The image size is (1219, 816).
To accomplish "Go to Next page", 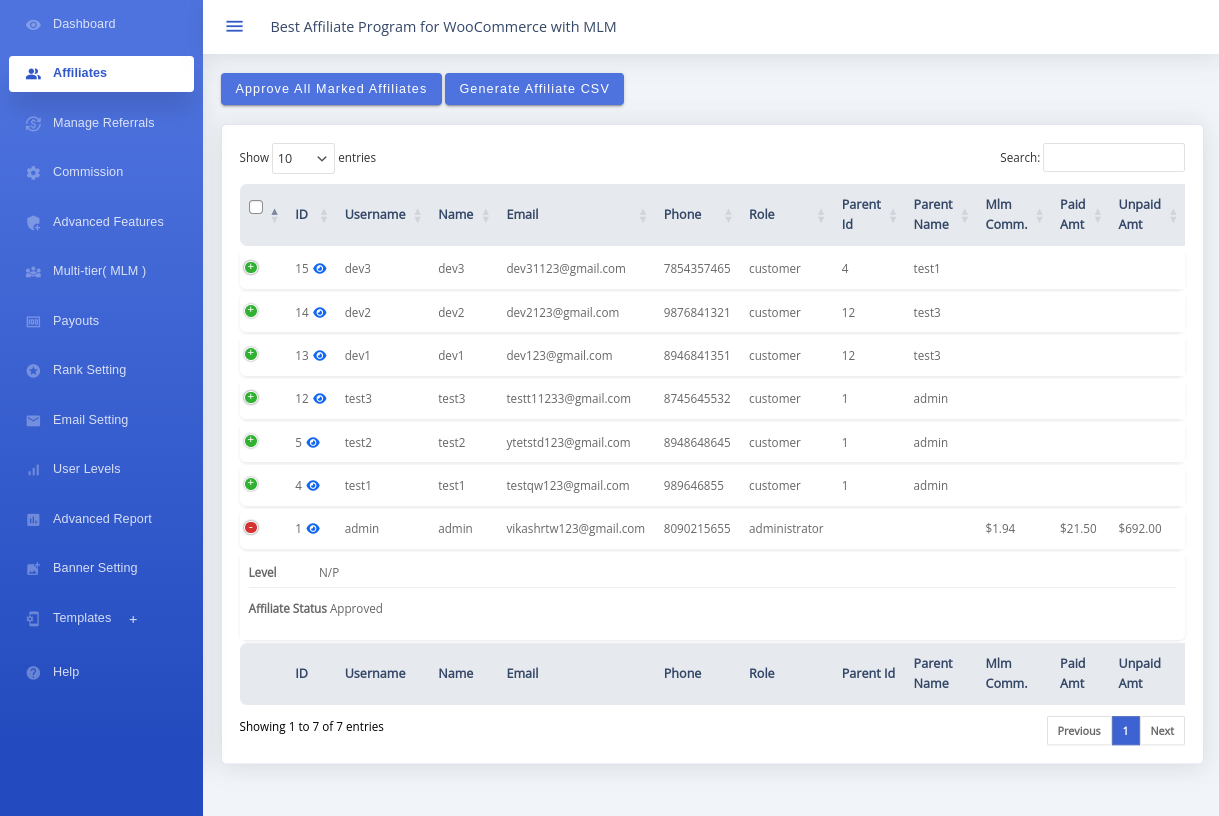I will click(x=1162, y=731).
